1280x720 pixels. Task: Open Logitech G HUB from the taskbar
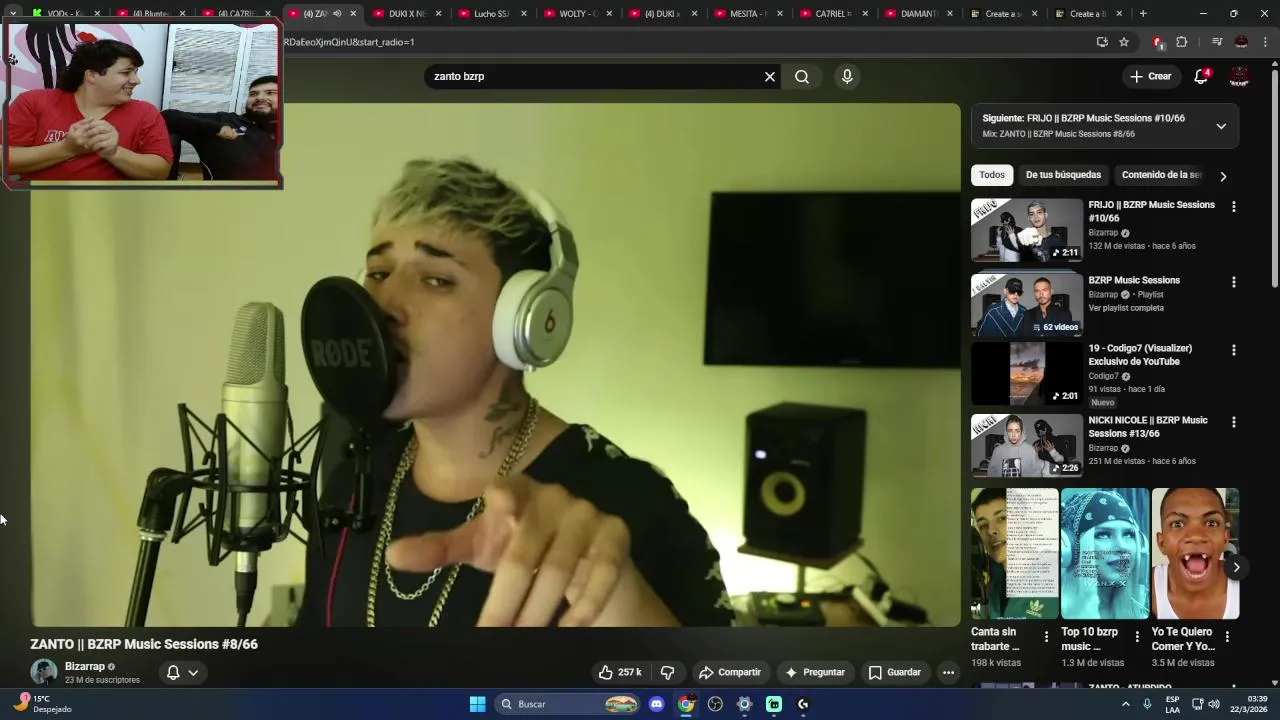click(803, 704)
